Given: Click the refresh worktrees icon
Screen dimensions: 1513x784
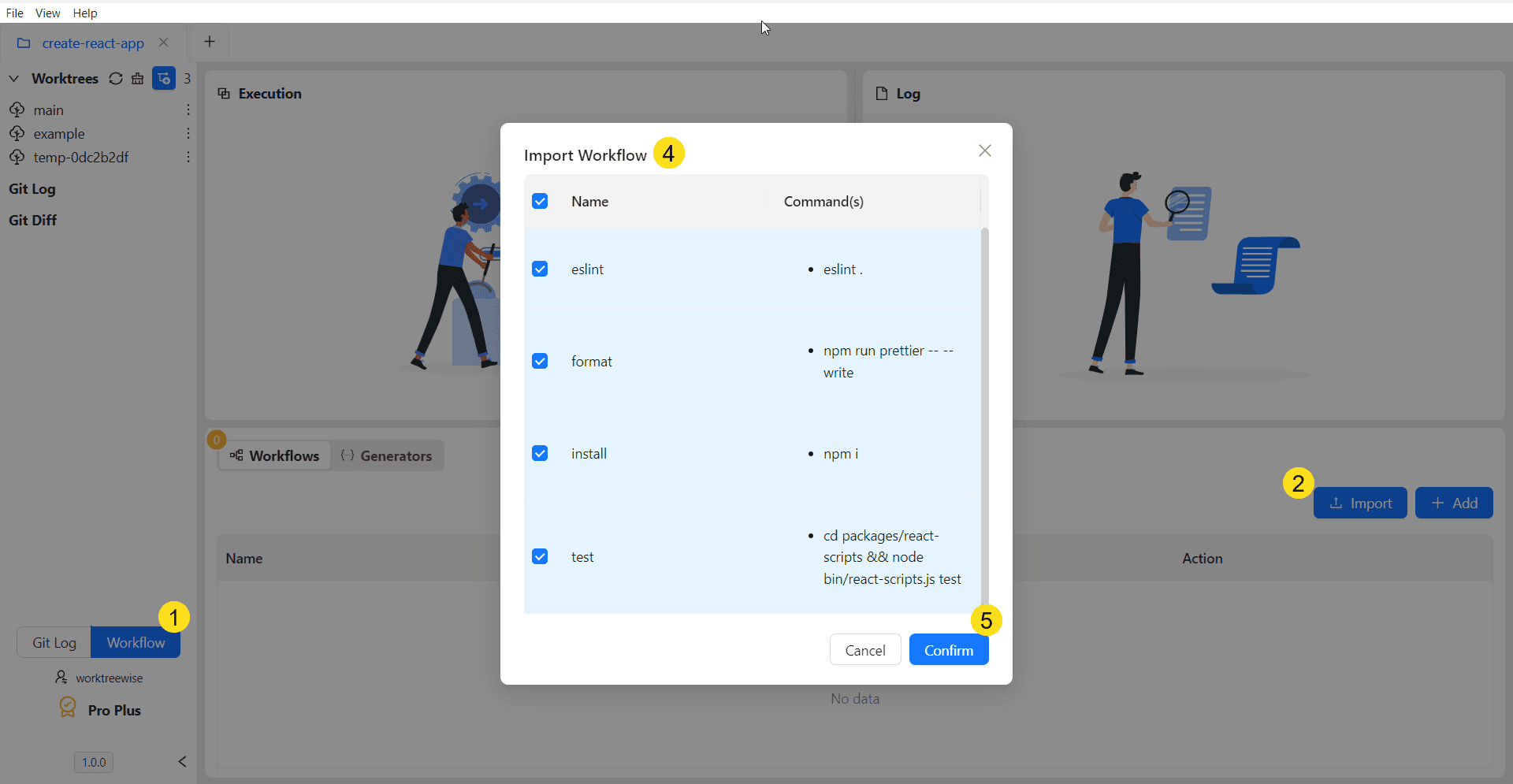Looking at the screenshot, I should point(116,79).
